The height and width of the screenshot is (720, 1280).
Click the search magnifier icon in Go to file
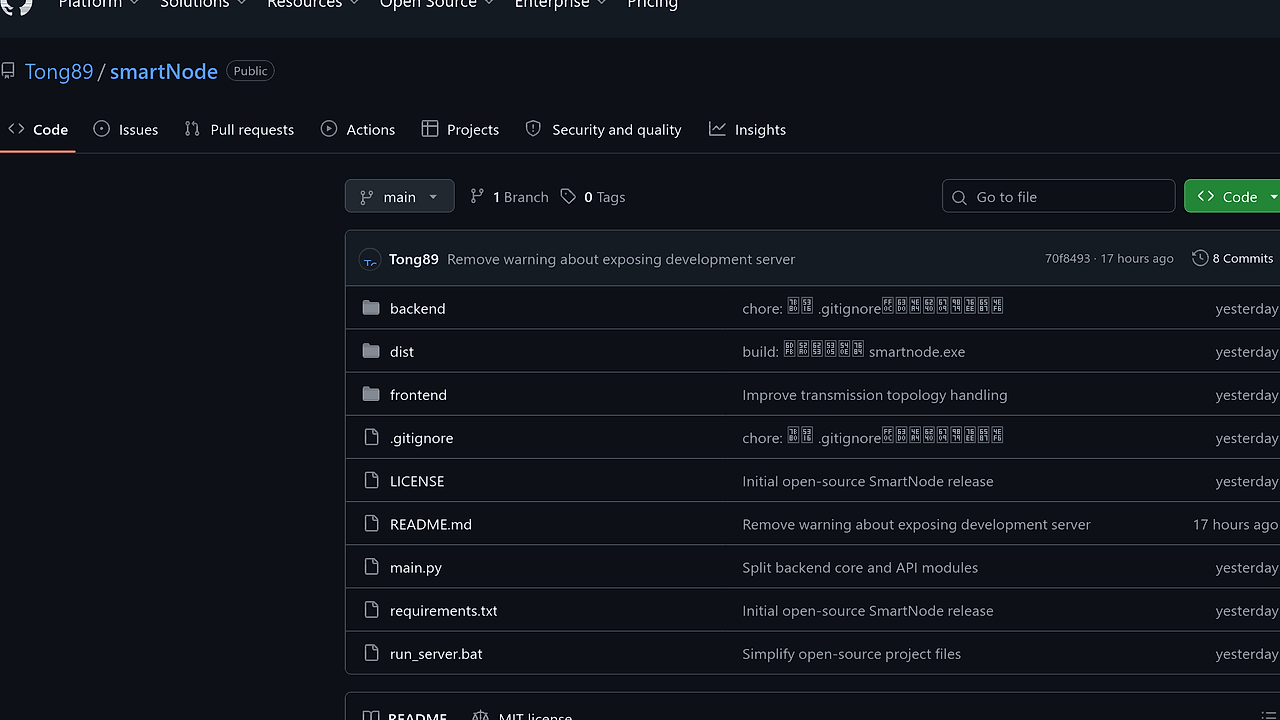960,197
